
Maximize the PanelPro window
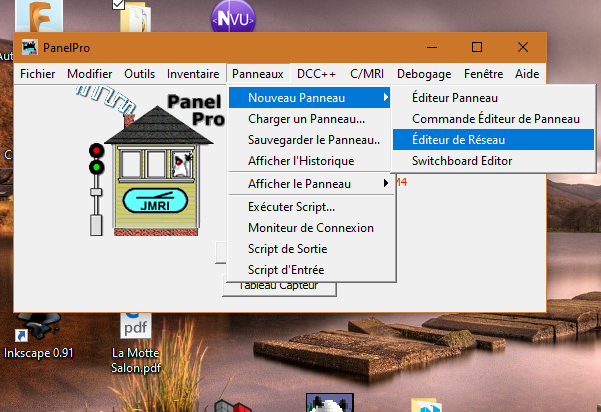point(477,47)
